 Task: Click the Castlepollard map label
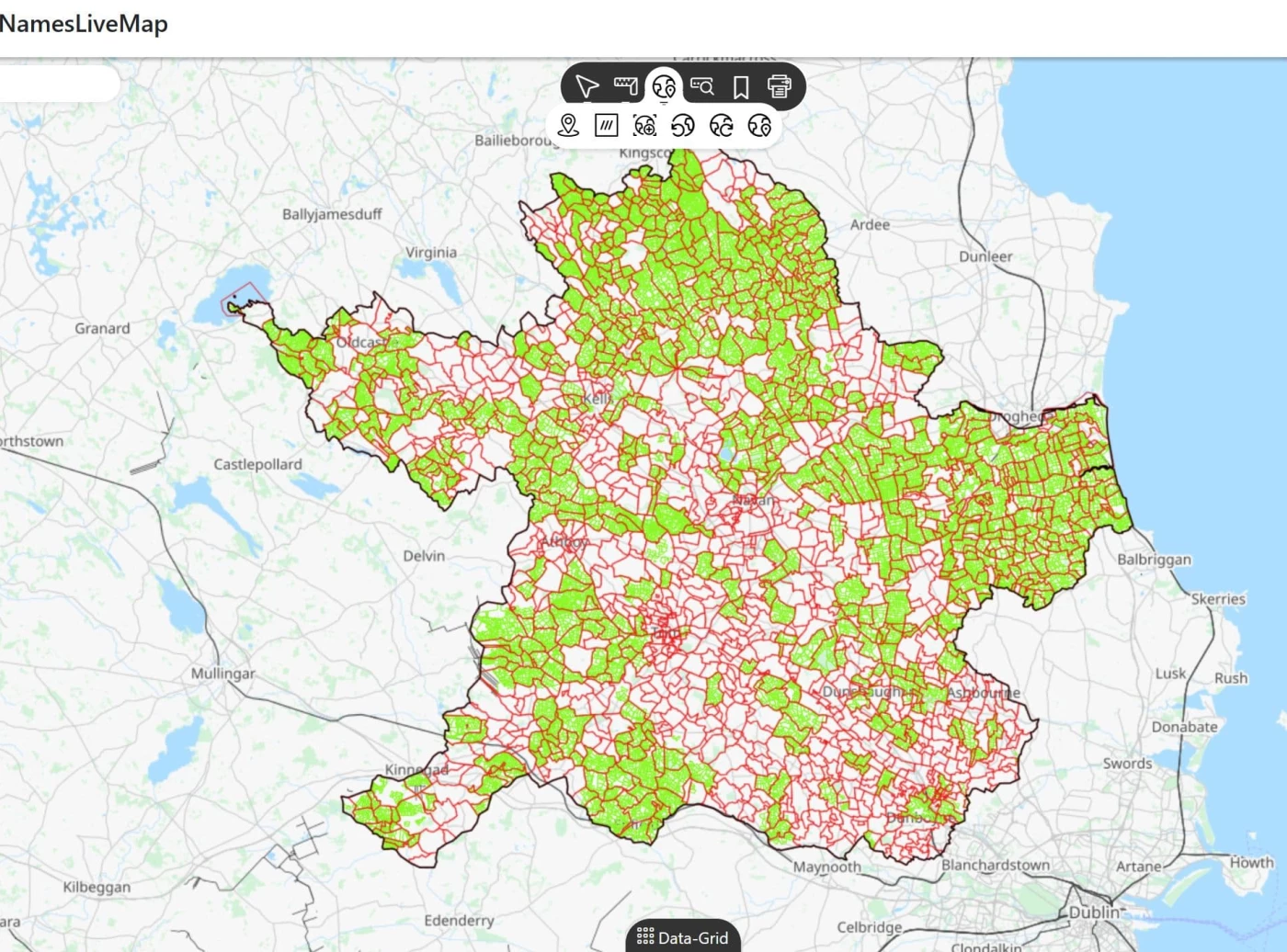[257, 465]
